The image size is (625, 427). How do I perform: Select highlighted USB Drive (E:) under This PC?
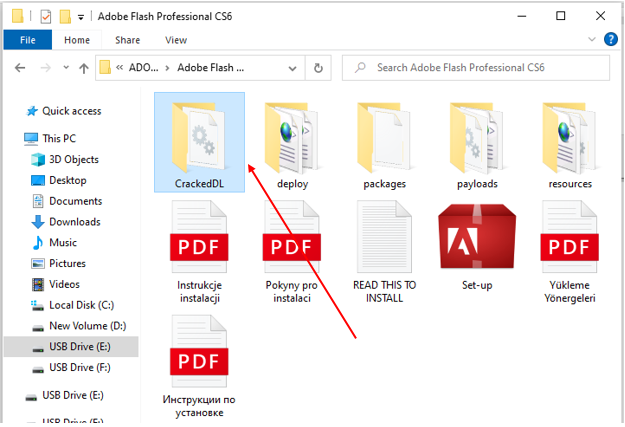point(71,346)
